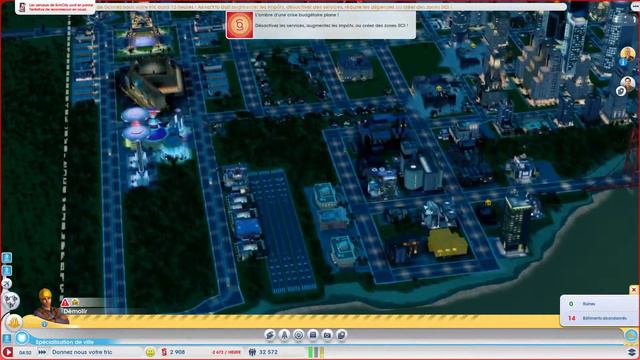Image resolution: width=640 pixels, height=360 pixels.
Task: Open the last round center toolbar icon
Action: [341, 335]
